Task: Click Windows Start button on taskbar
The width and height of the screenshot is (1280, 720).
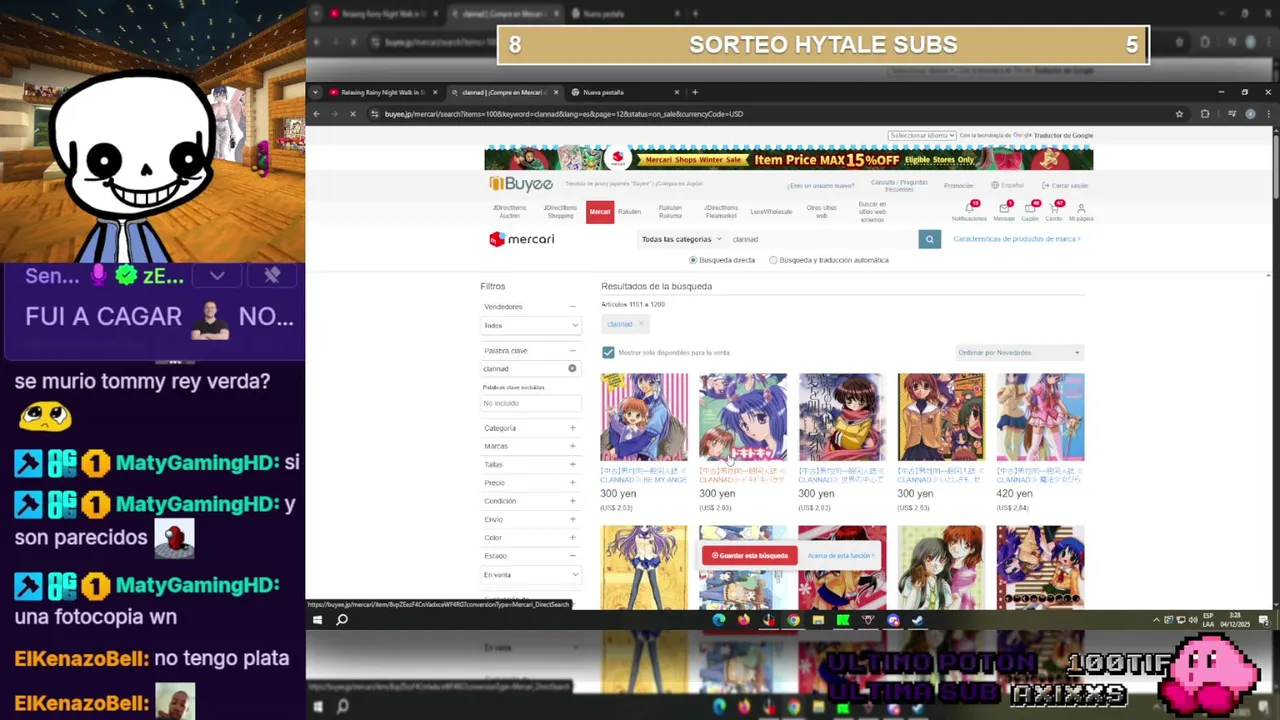Action: [x=317, y=620]
